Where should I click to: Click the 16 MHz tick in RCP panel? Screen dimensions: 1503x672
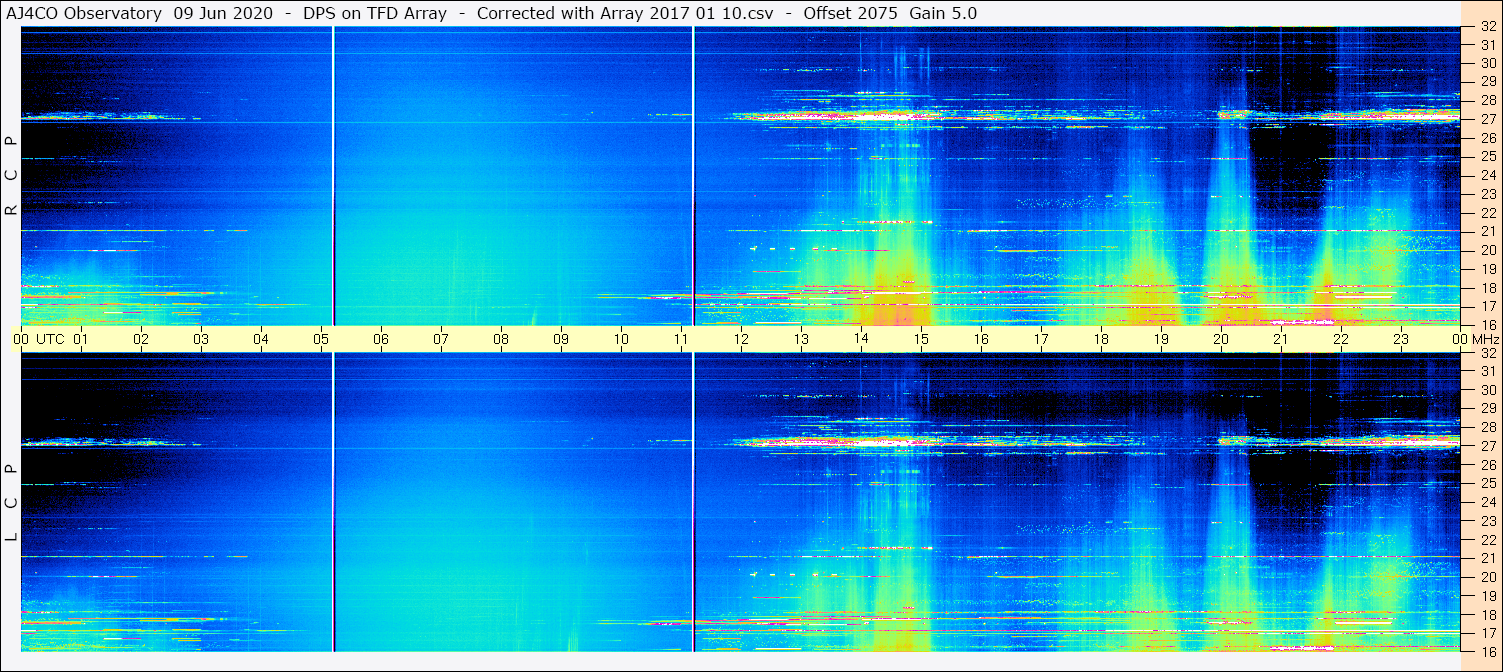[1487, 325]
